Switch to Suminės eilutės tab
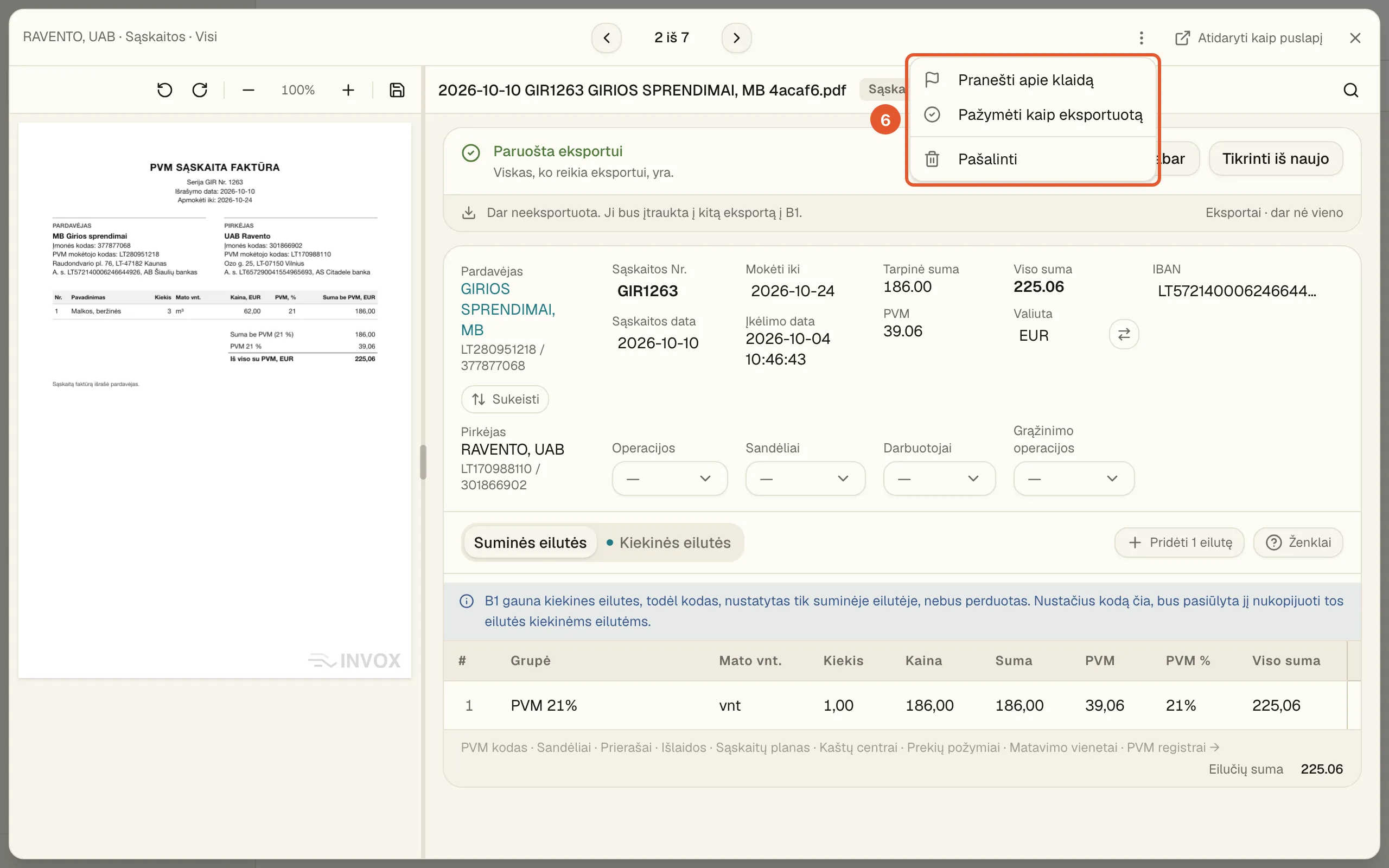This screenshot has width=1389, height=868. tap(530, 542)
